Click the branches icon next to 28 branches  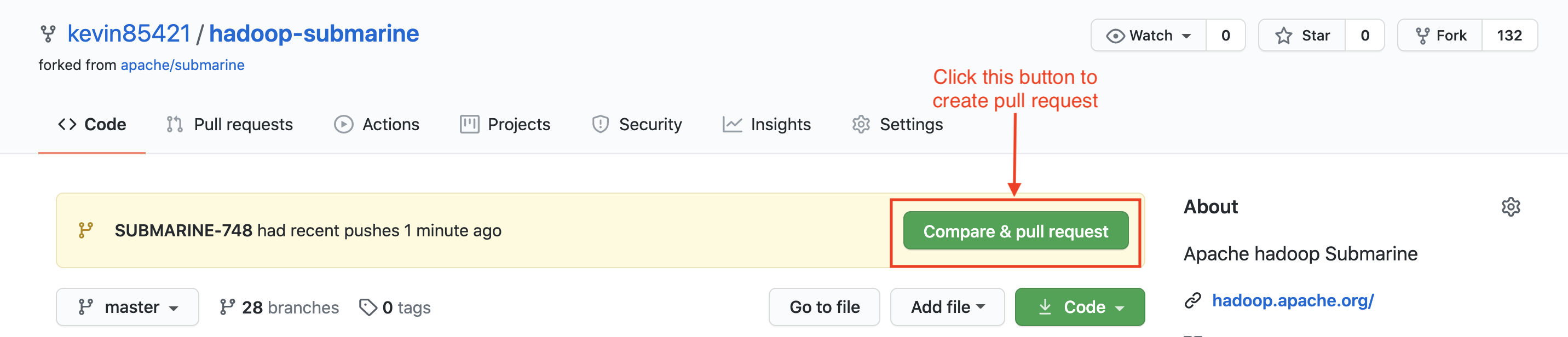(227, 307)
